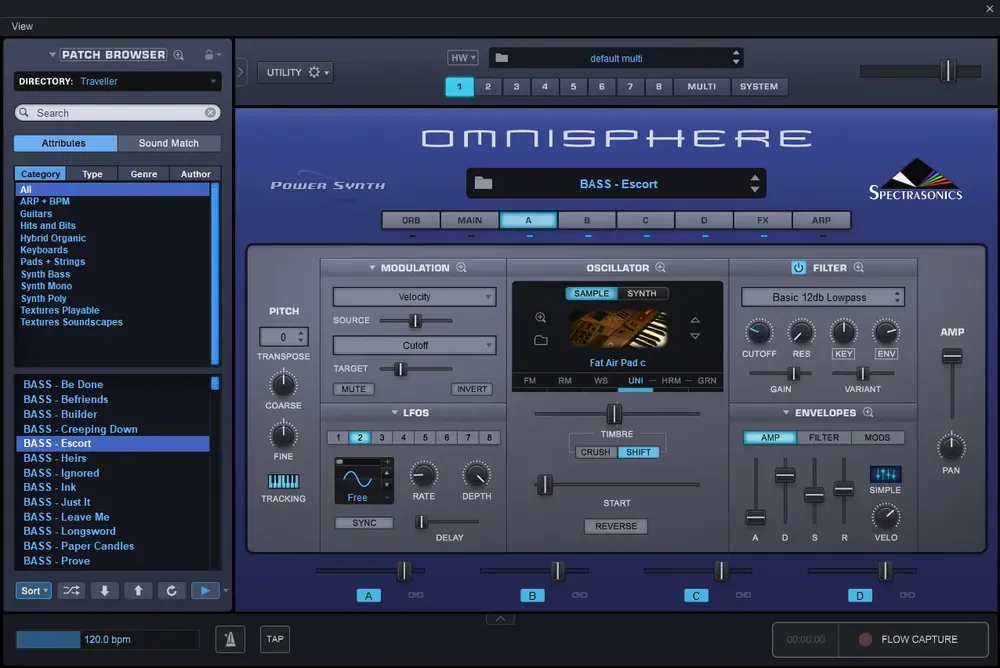
Task: Select next soundsource with down arrow
Action: (695, 336)
